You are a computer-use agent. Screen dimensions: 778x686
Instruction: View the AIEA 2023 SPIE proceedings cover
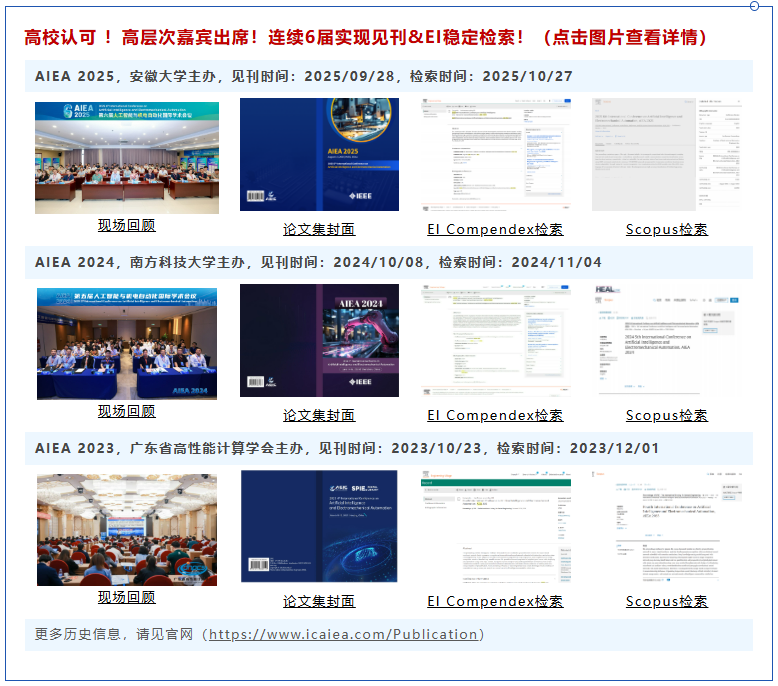(319, 526)
